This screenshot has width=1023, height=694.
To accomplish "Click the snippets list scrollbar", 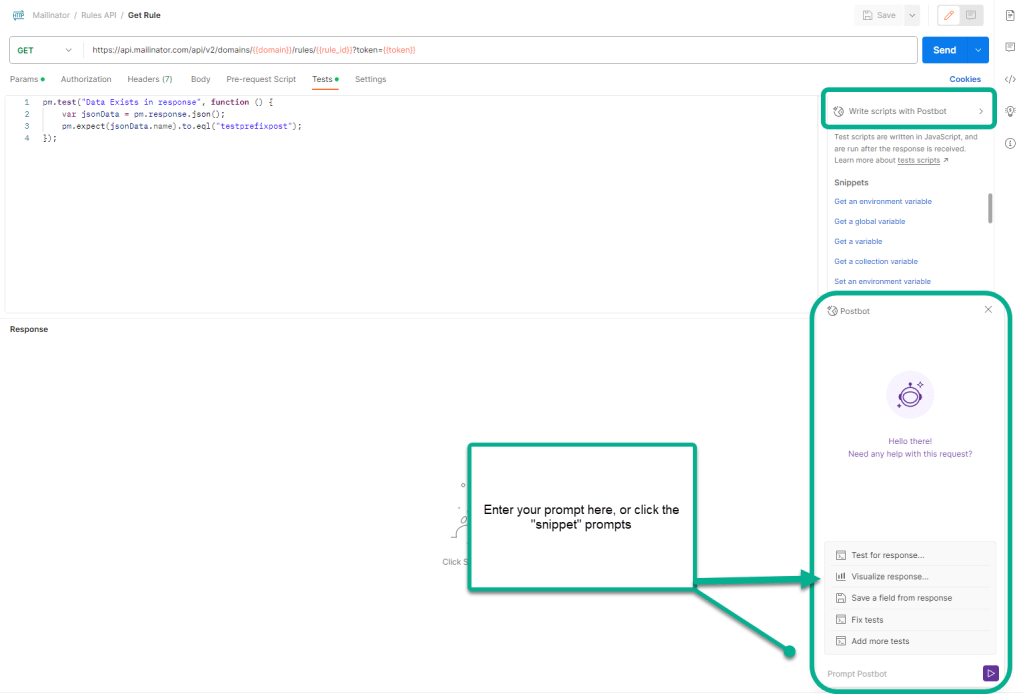I will (x=990, y=208).
